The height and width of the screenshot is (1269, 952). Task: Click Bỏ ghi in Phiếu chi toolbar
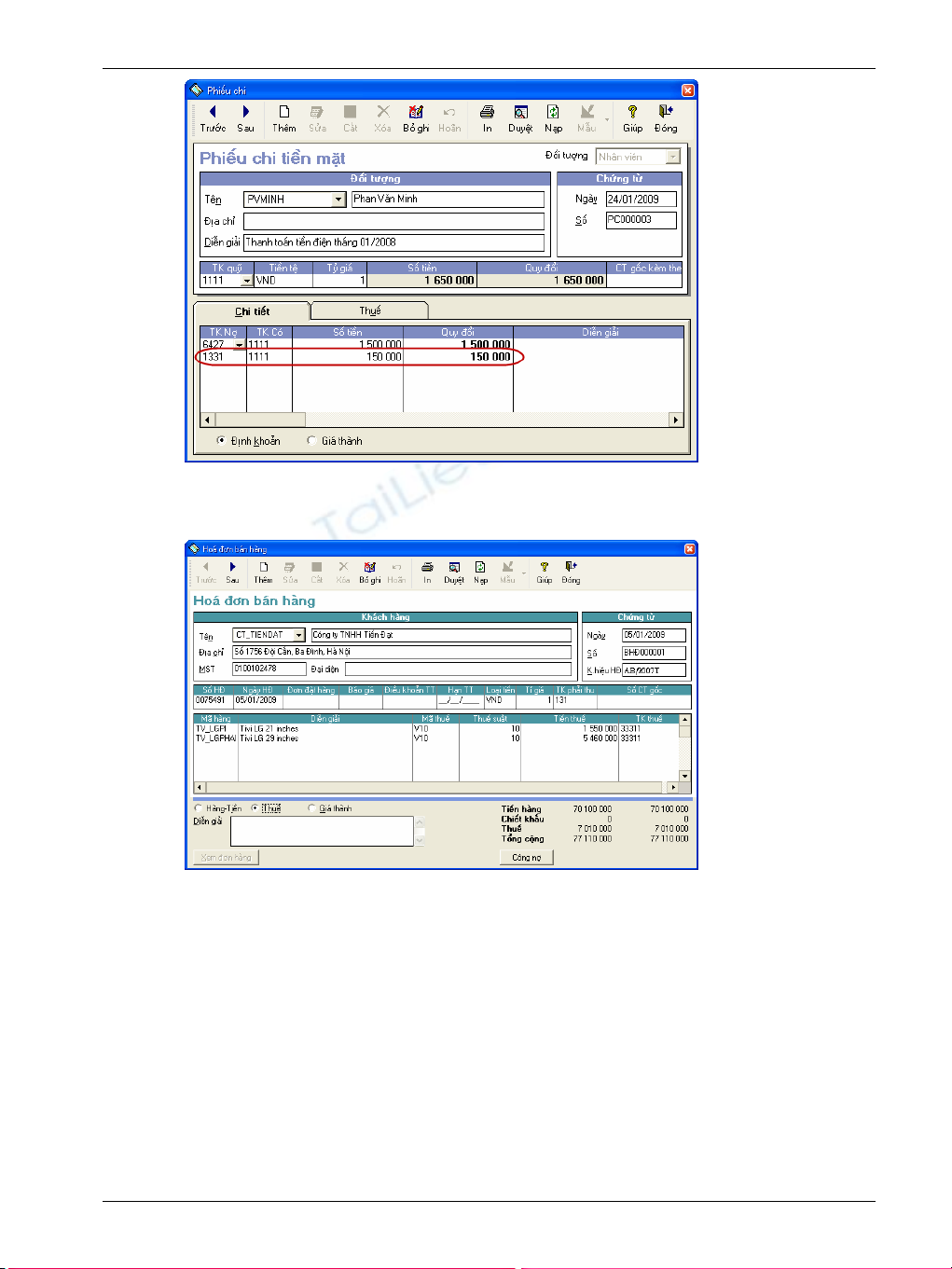(x=416, y=118)
